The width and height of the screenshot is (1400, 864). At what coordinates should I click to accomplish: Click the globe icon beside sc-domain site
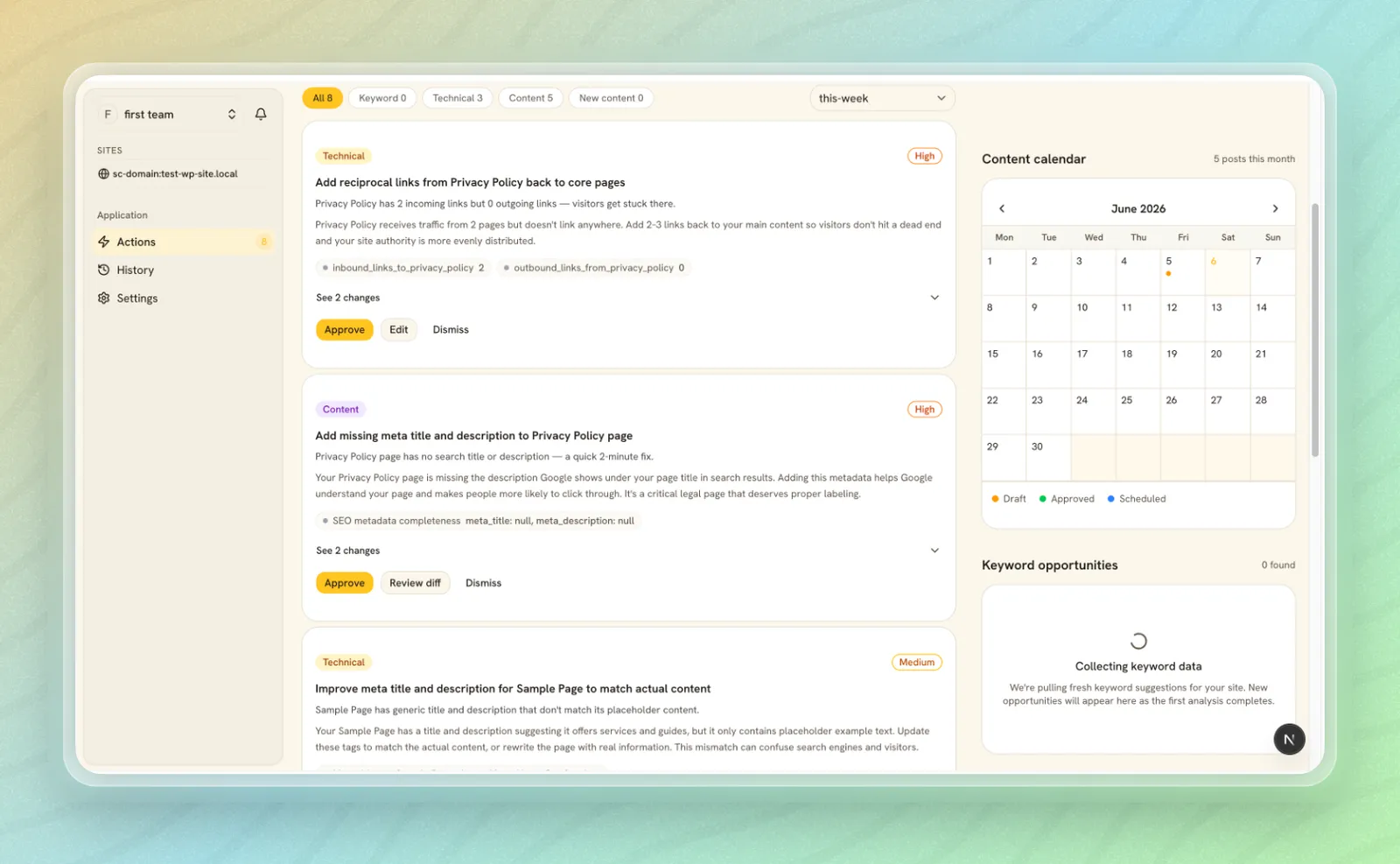coord(103,174)
